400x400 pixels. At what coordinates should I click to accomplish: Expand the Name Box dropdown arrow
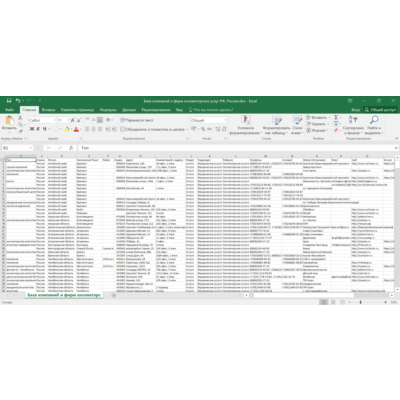coord(31,148)
